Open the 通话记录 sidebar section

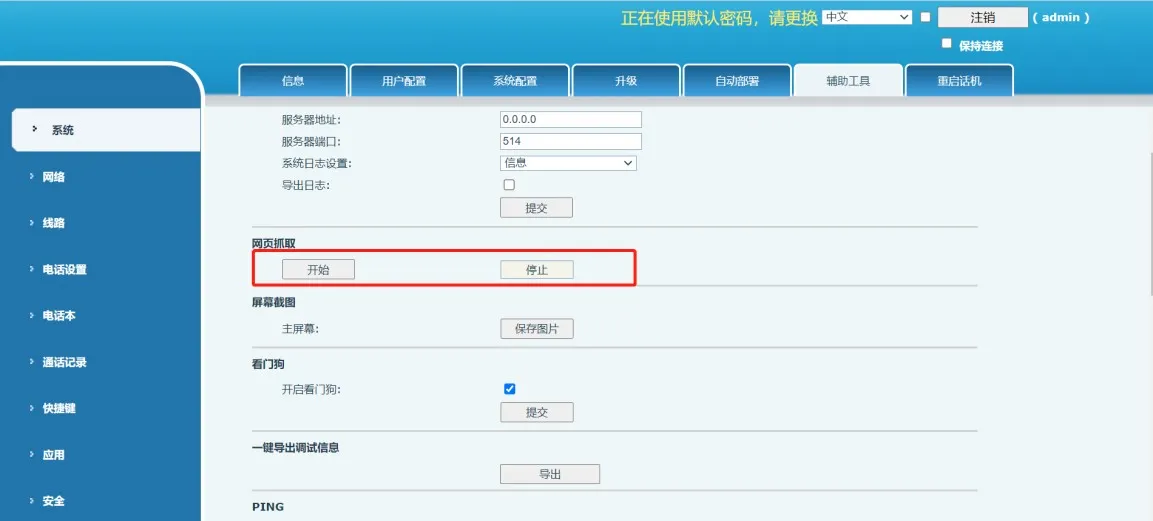(x=64, y=363)
